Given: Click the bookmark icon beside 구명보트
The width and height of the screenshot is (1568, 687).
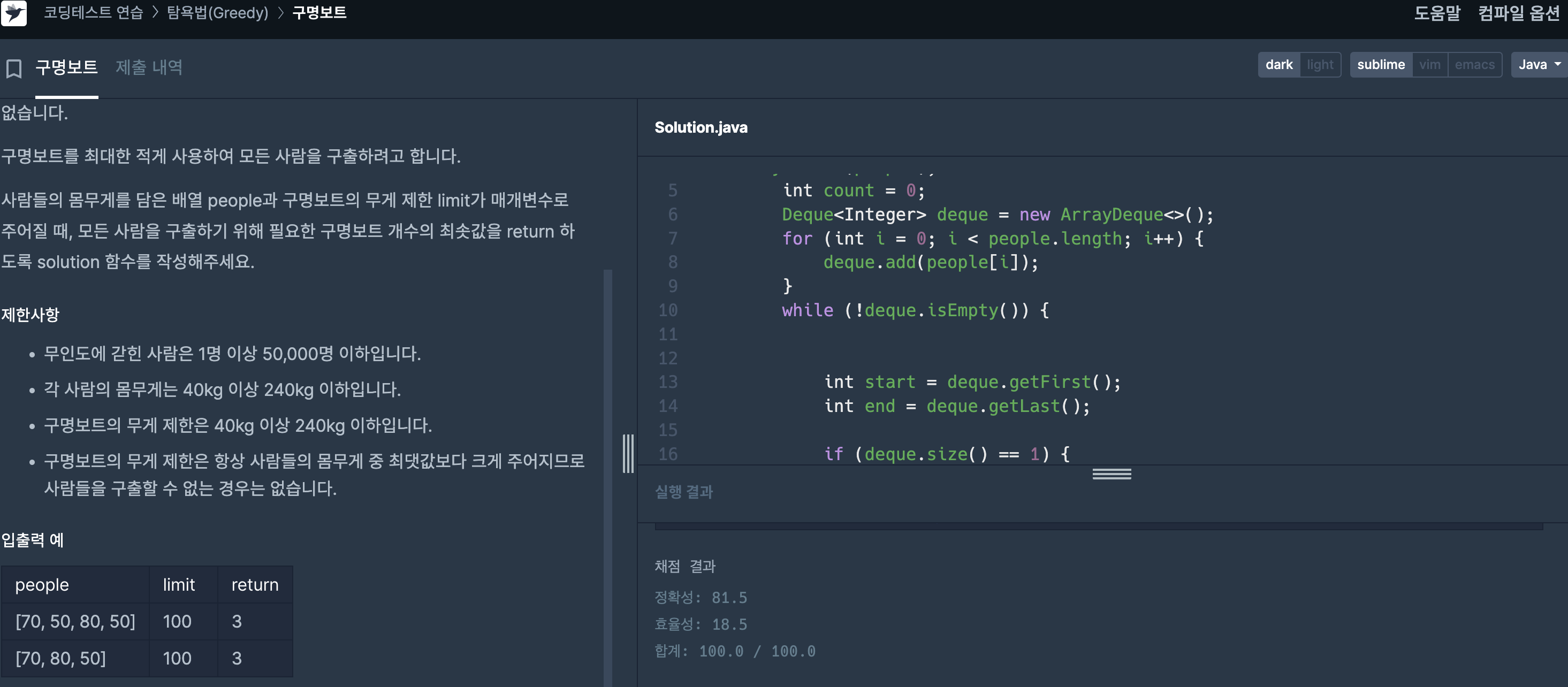Looking at the screenshot, I should pyautogui.click(x=13, y=68).
